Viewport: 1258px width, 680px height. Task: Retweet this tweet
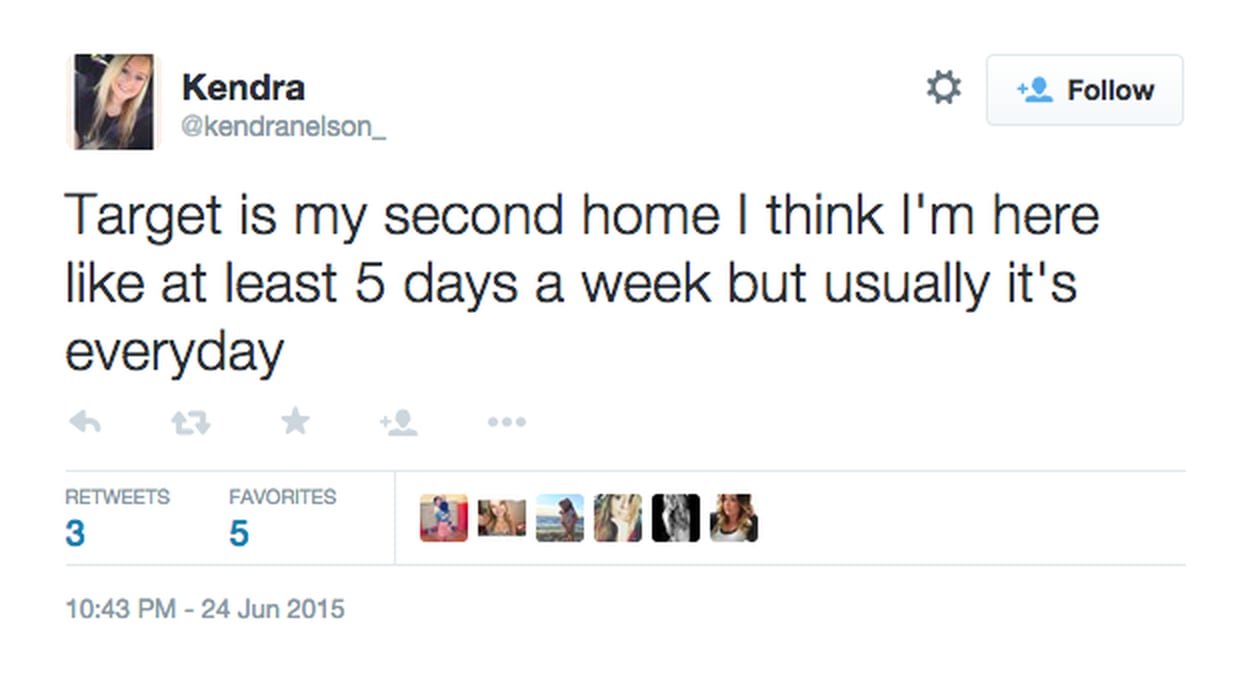(x=189, y=423)
